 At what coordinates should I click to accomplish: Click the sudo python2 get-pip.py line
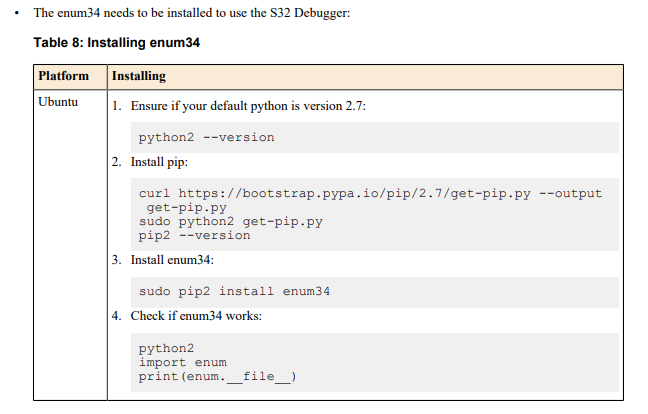[230, 221]
